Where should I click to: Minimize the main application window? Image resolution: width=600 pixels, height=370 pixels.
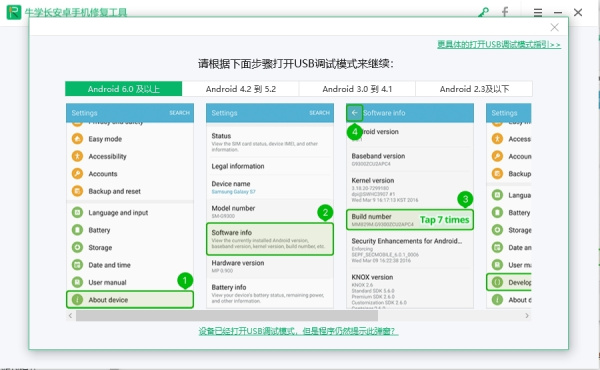point(558,13)
